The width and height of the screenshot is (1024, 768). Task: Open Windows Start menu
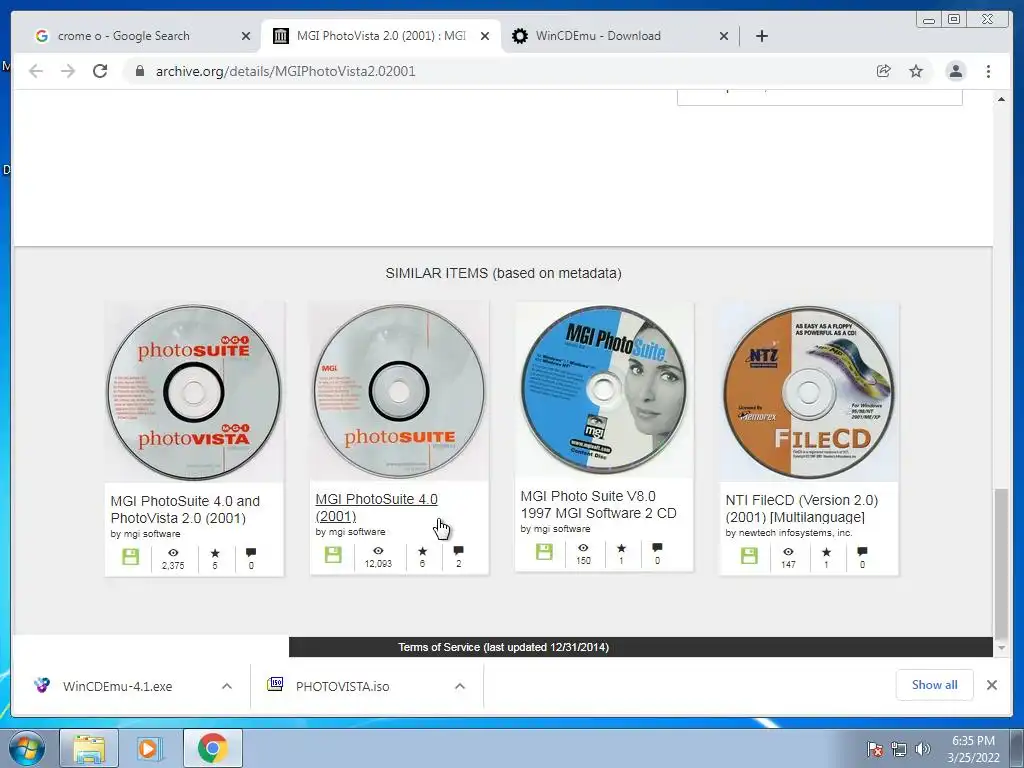(26, 748)
